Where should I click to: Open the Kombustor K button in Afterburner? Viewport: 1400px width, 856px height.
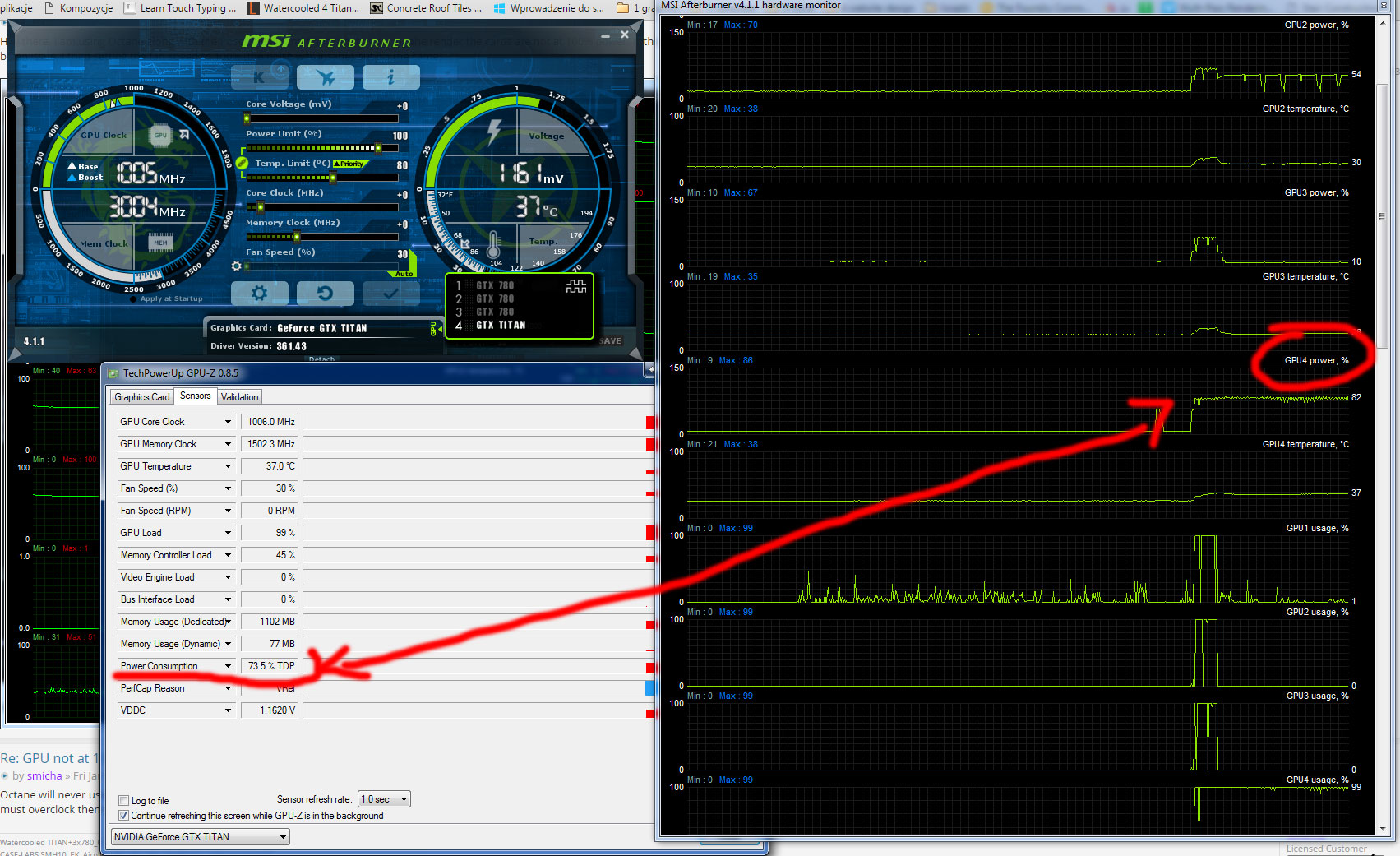pyautogui.click(x=259, y=77)
